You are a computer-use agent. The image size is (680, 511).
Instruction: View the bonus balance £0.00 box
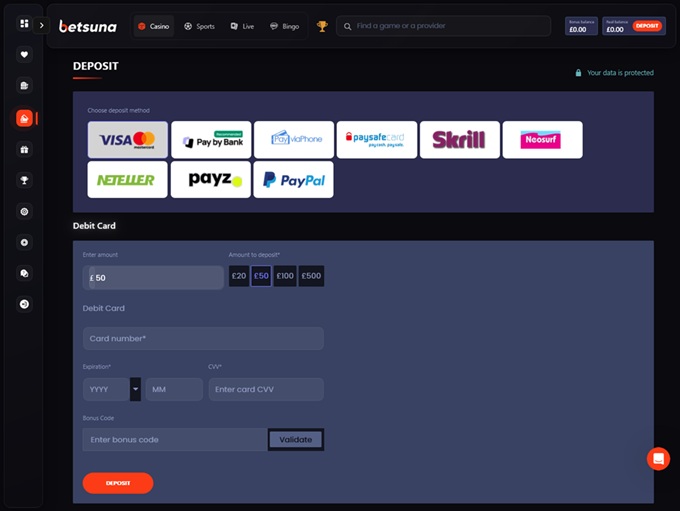[581, 26]
